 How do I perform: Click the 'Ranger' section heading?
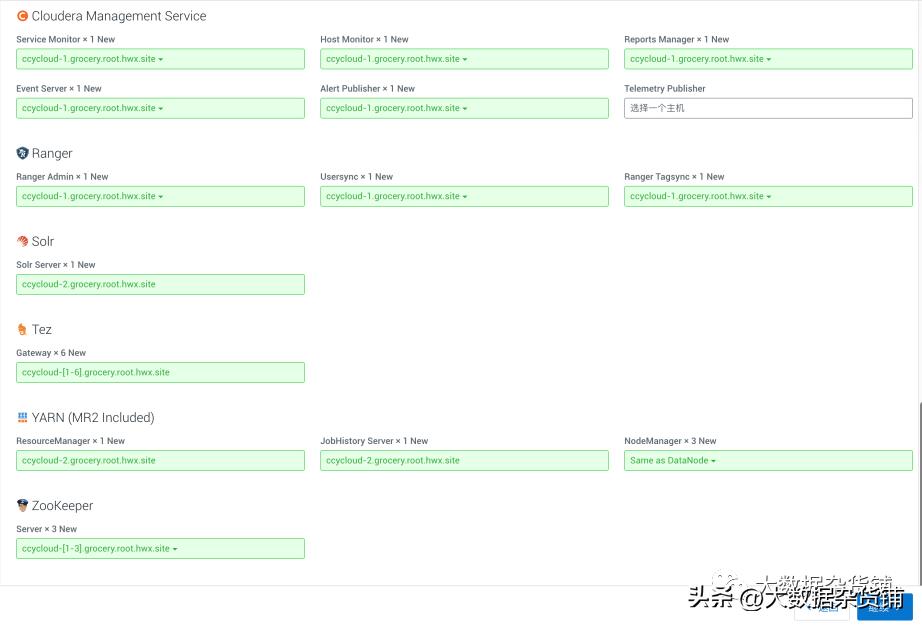52,154
